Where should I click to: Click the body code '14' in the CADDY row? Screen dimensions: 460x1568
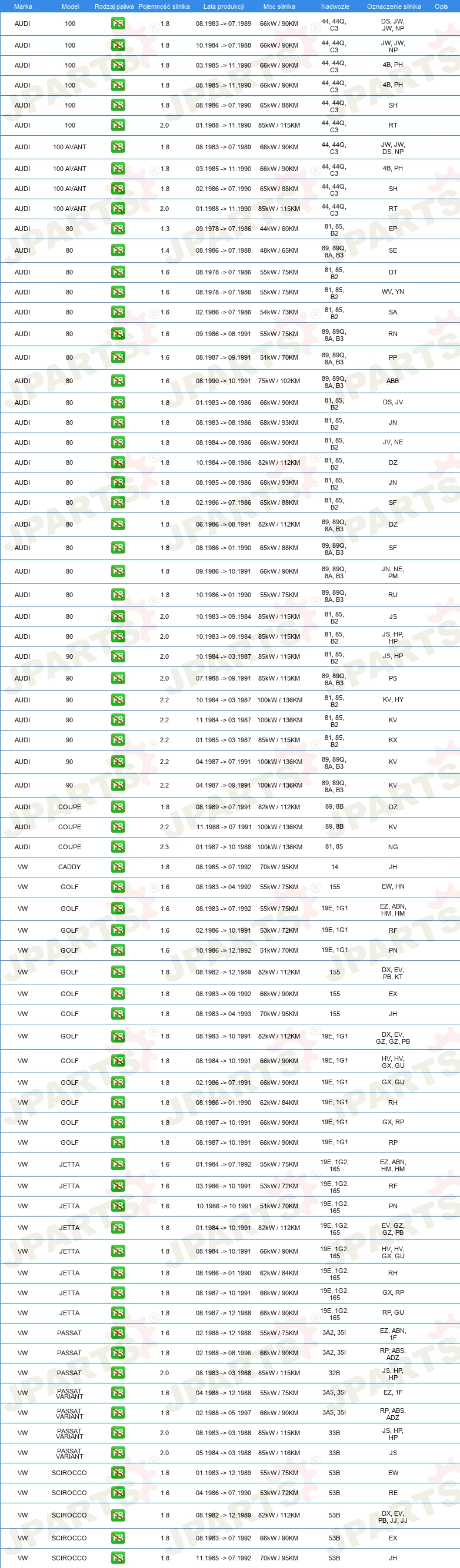335,867
